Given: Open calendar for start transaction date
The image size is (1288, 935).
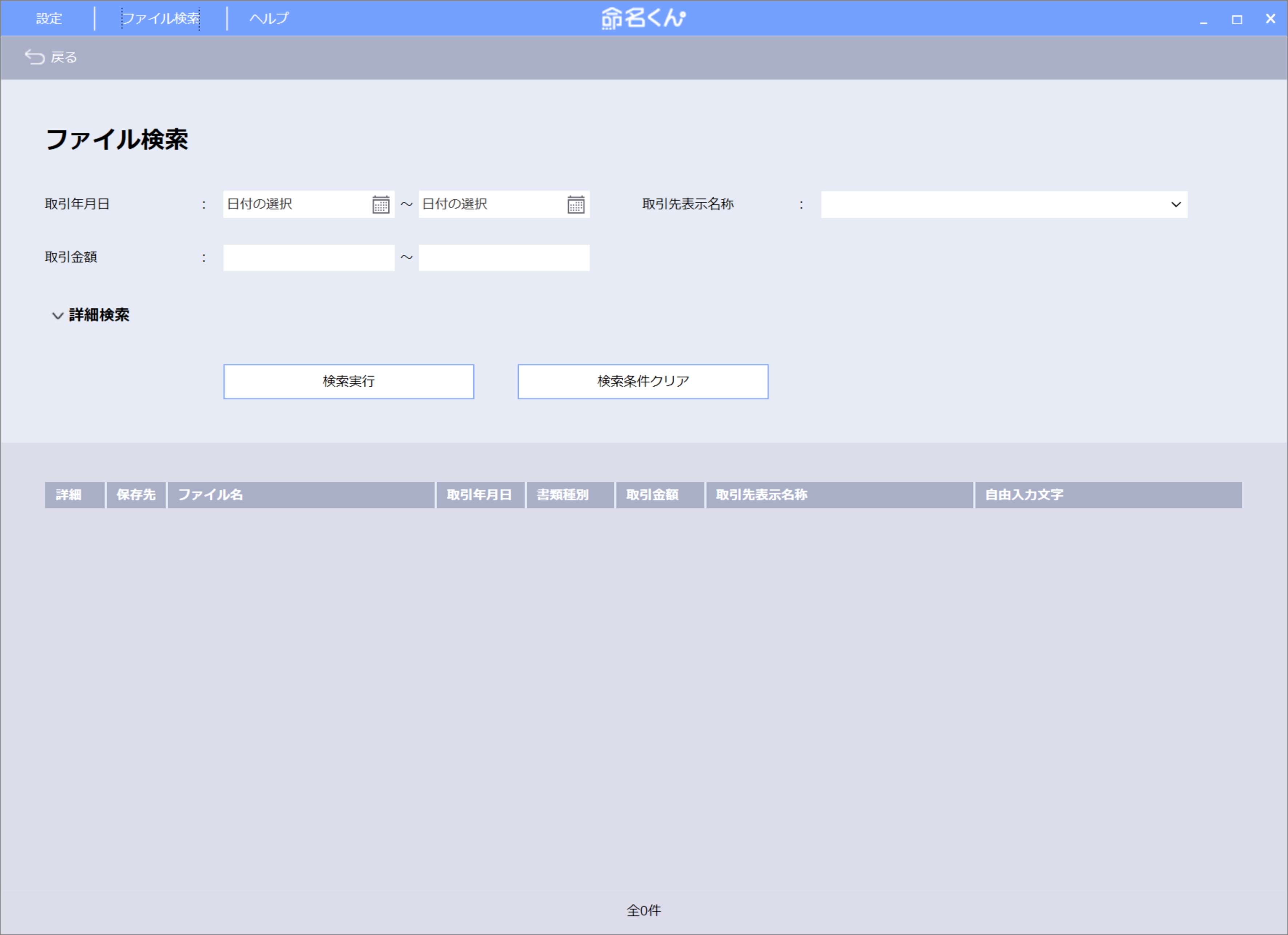Looking at the screenshot, I should [381, 205].
